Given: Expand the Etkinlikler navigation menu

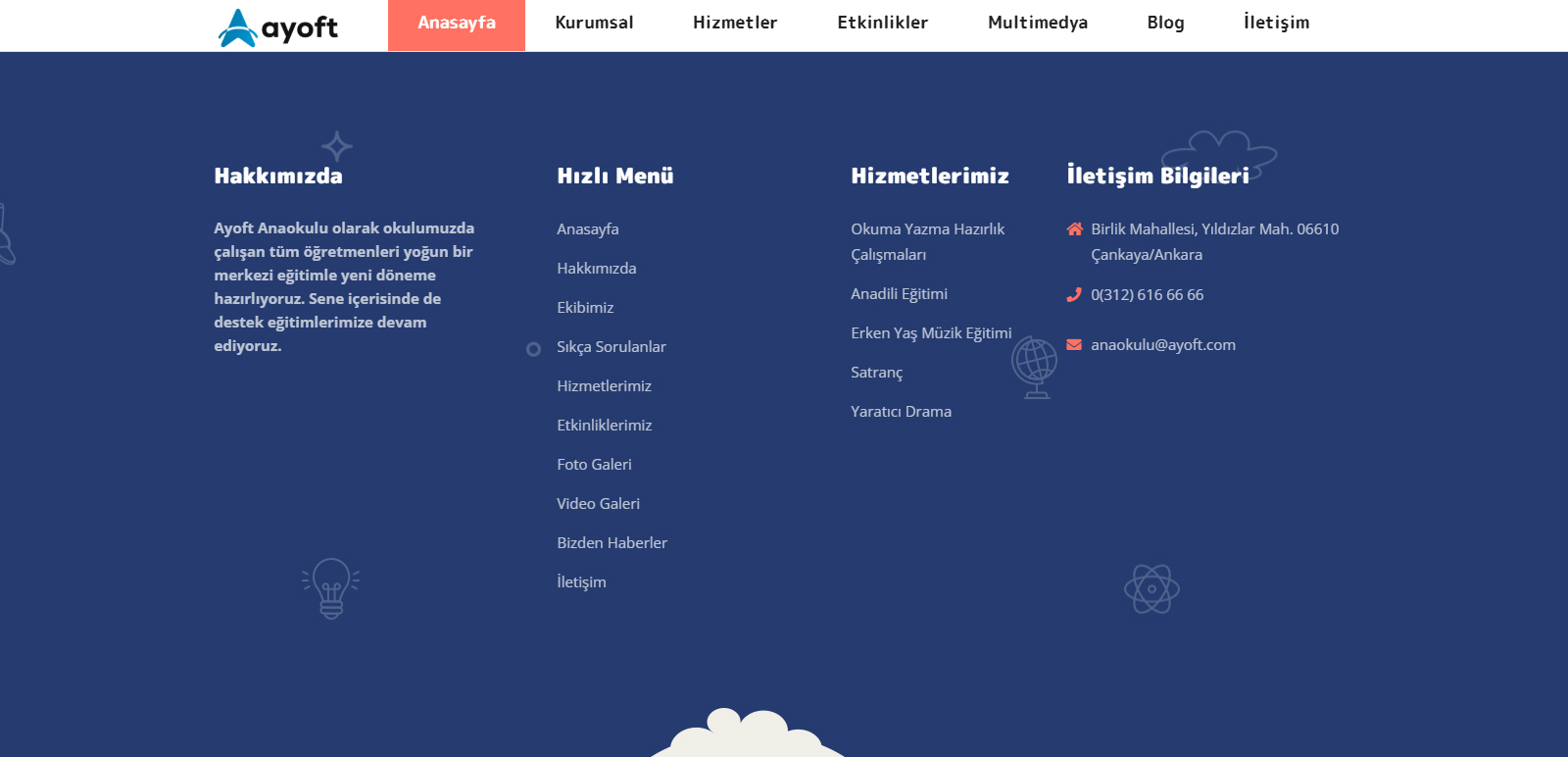Looking at the screenshot, I should click(x=882, y=24).
